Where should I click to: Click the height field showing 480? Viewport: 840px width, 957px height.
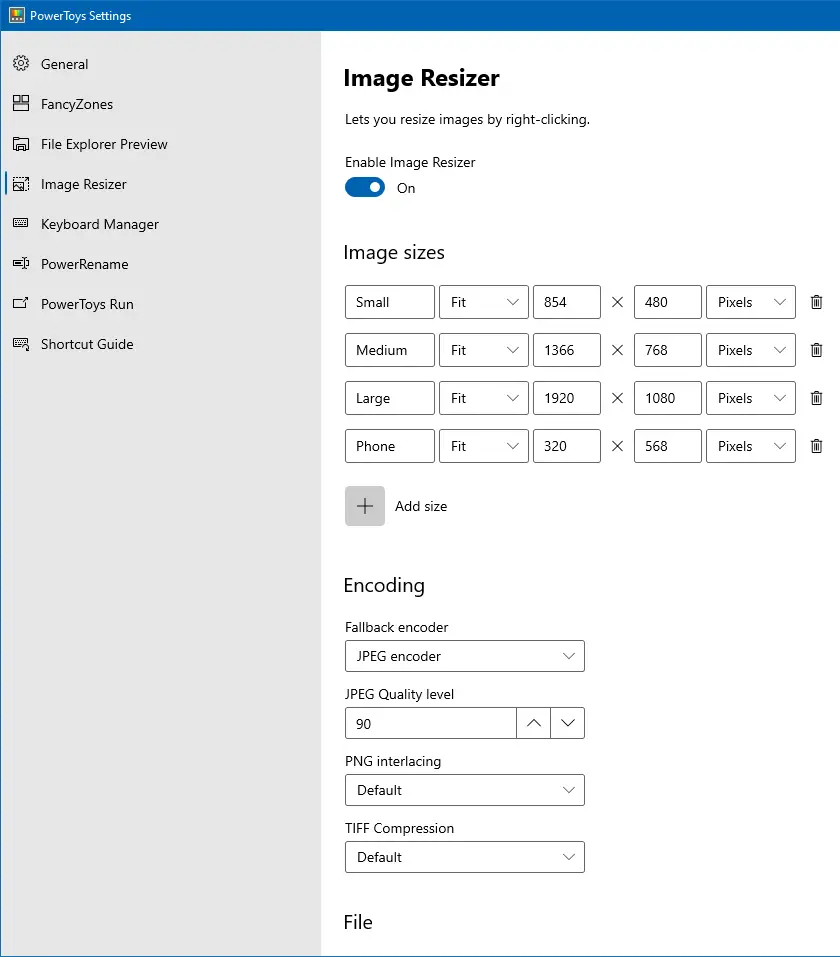click(x=668, y=302)
